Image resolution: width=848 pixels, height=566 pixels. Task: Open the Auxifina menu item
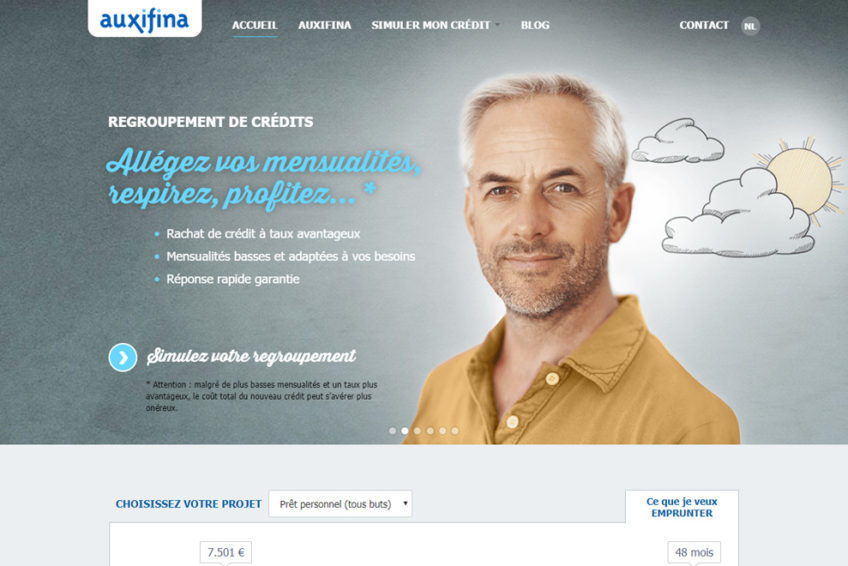[324, 25]
